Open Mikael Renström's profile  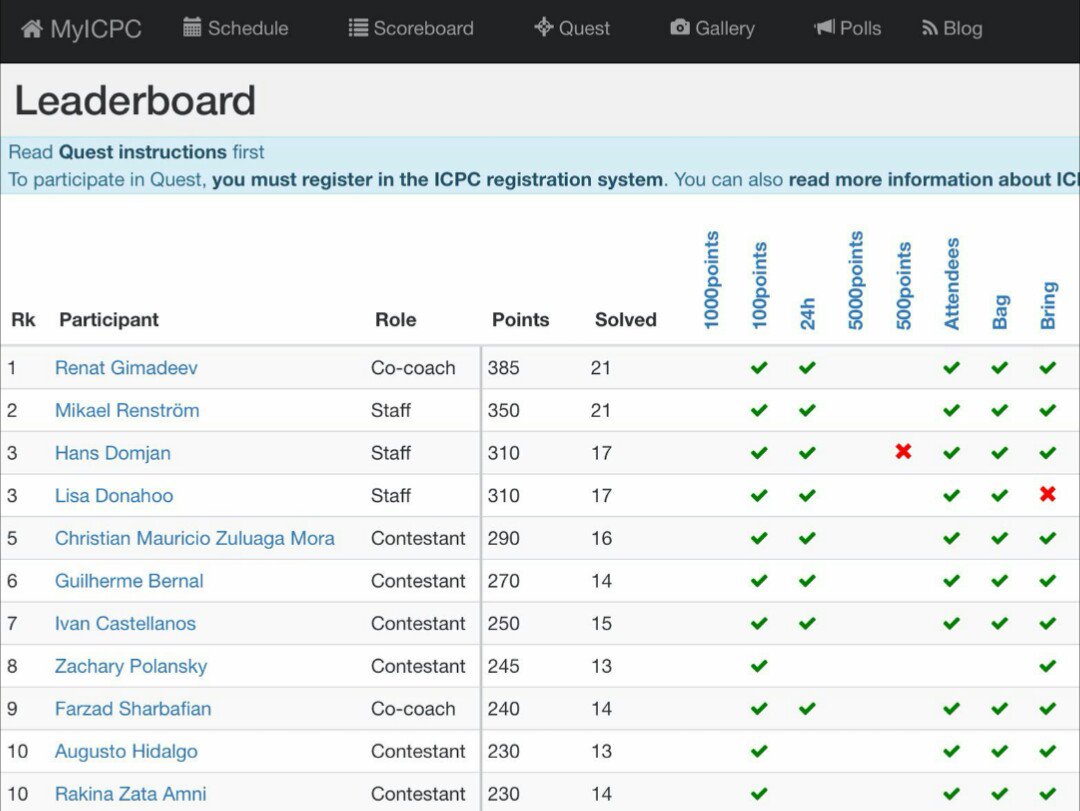point(127,410)
